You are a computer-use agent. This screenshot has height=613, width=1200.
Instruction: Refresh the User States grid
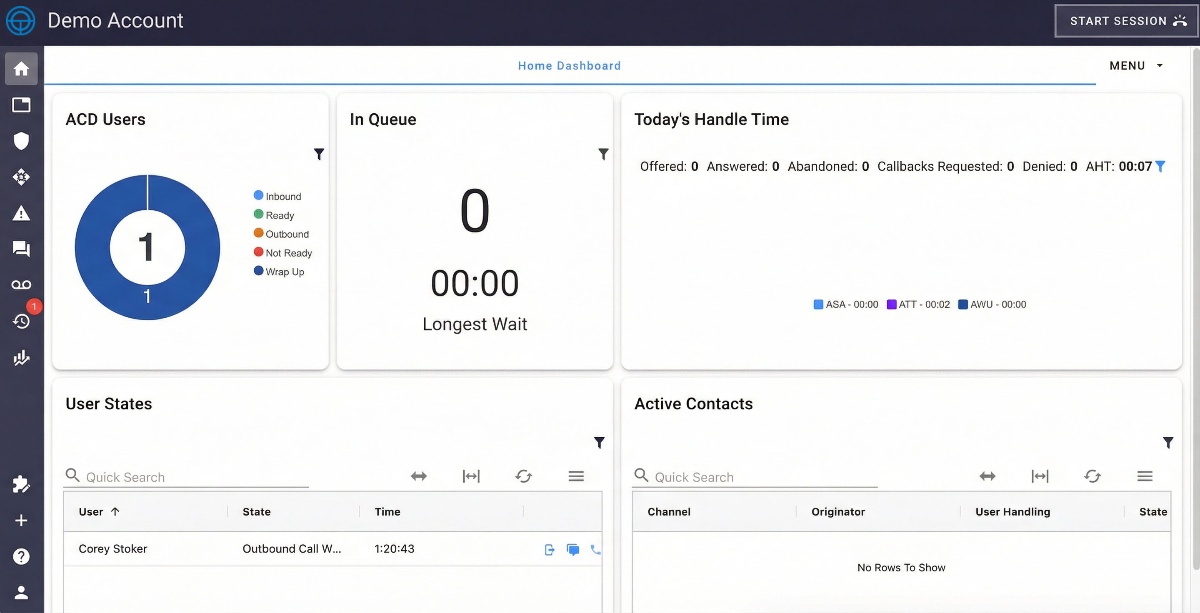click(523, 476)
